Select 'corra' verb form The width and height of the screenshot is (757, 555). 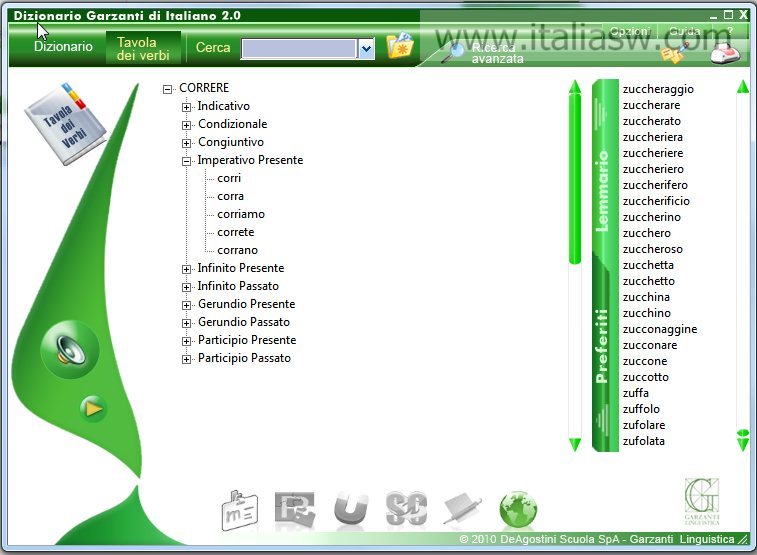(230, 196)
